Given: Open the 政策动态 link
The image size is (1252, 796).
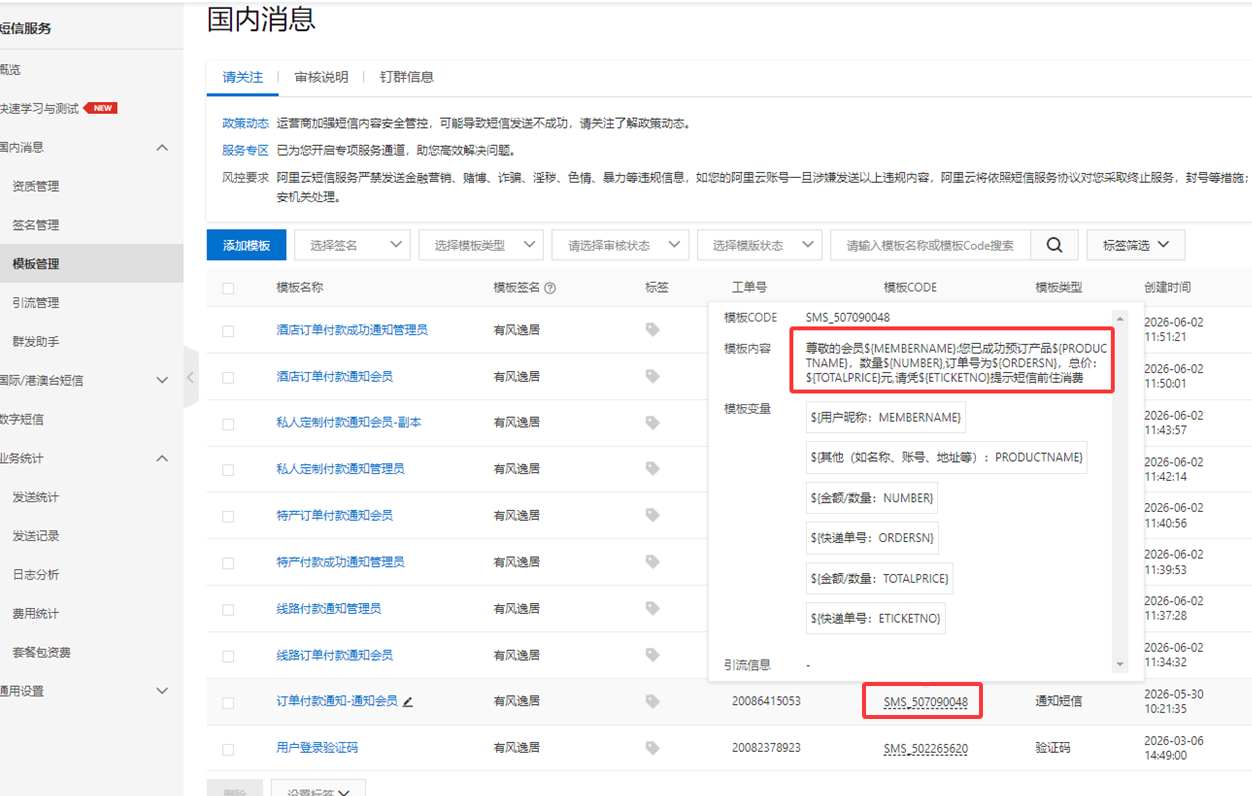Looking at the screenshot, I should coord(246,123).
